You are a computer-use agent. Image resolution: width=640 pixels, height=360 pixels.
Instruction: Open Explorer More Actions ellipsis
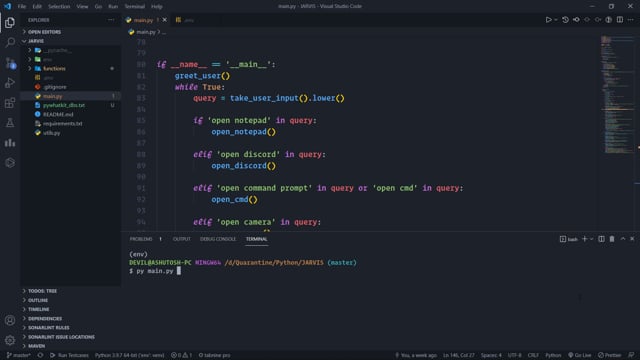111,20
